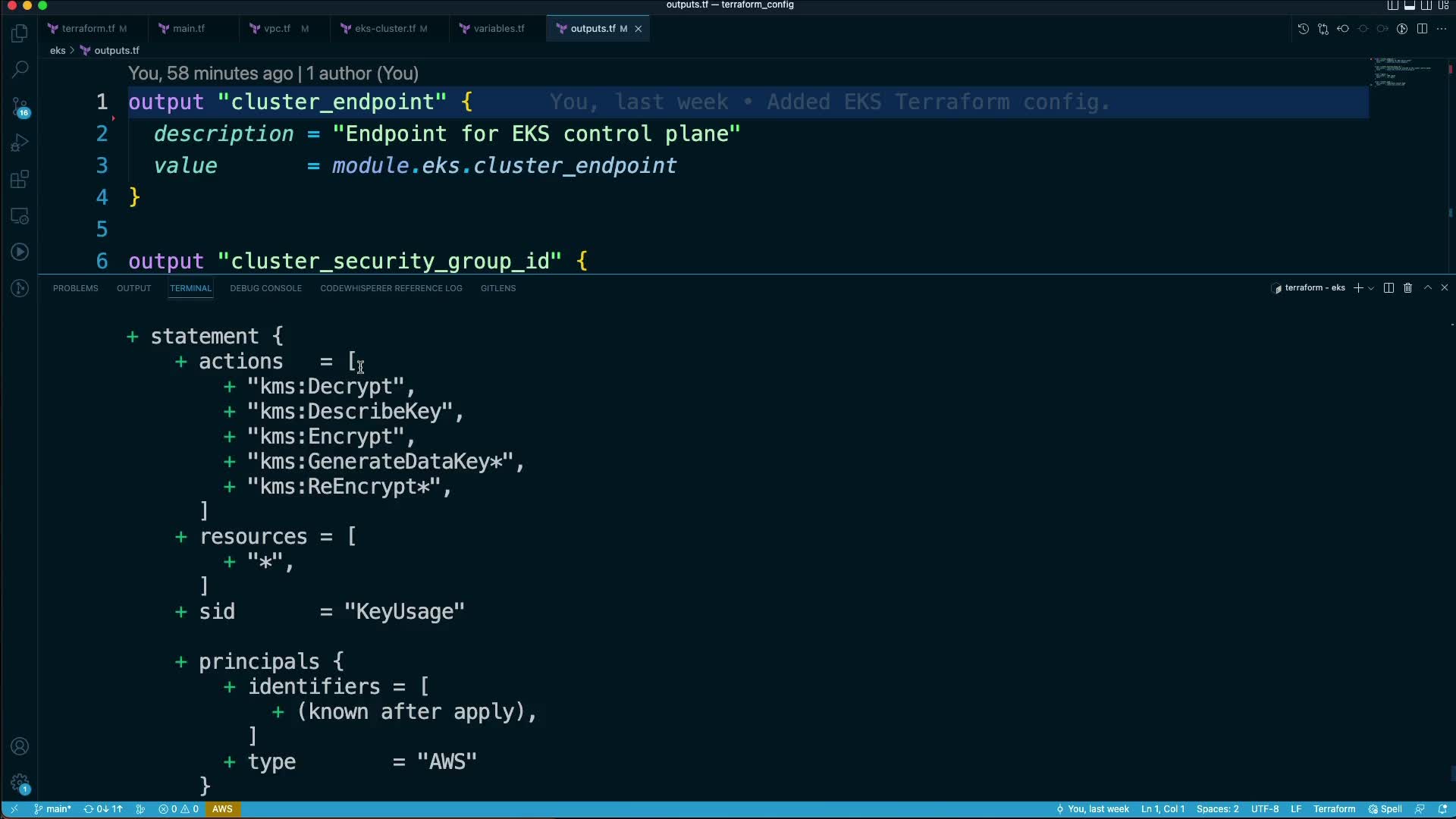1456x819 pixels.
Task: Open new terminal launch profile dropdown
Action: coord(1371,288)
